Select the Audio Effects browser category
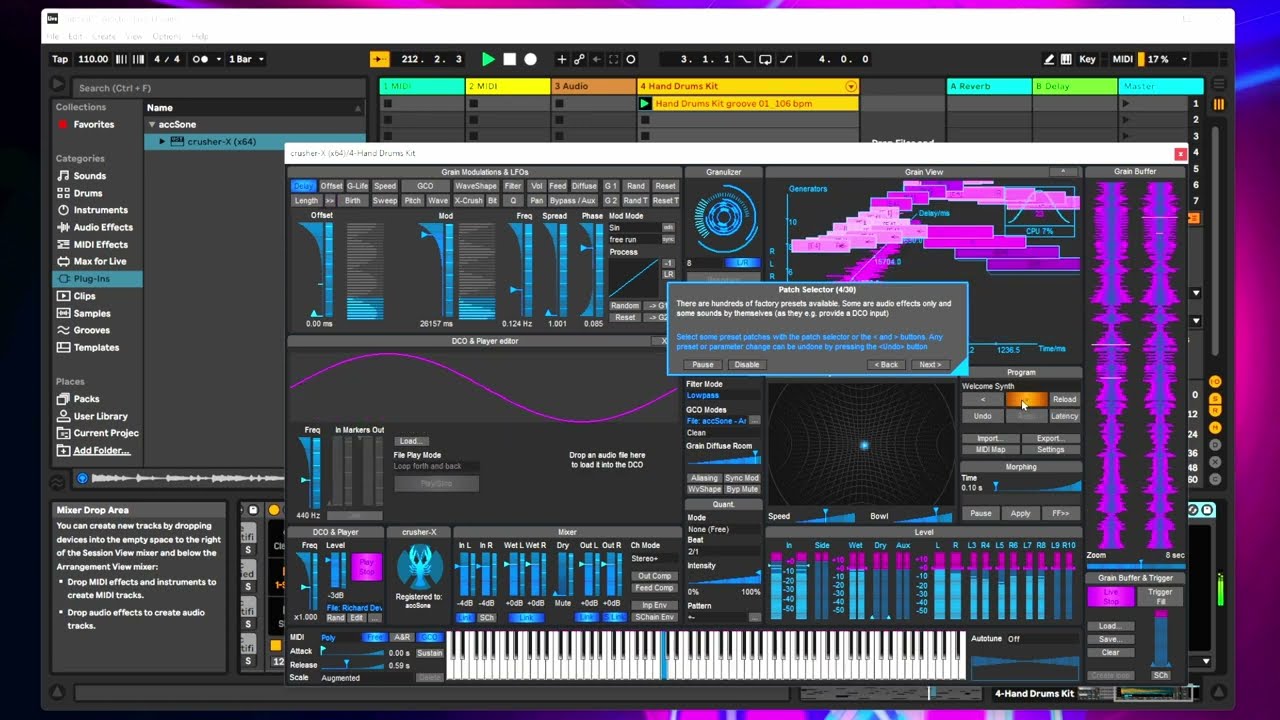The width and height of the screenshot is (1280, 720). (x=103, y=227)
